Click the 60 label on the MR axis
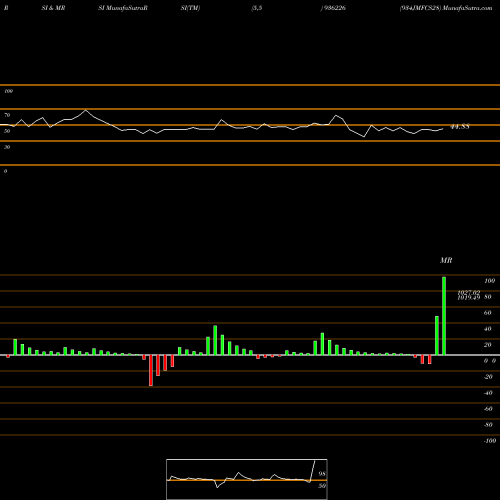This screenshot has height=500, width=500. click(488, 313)
